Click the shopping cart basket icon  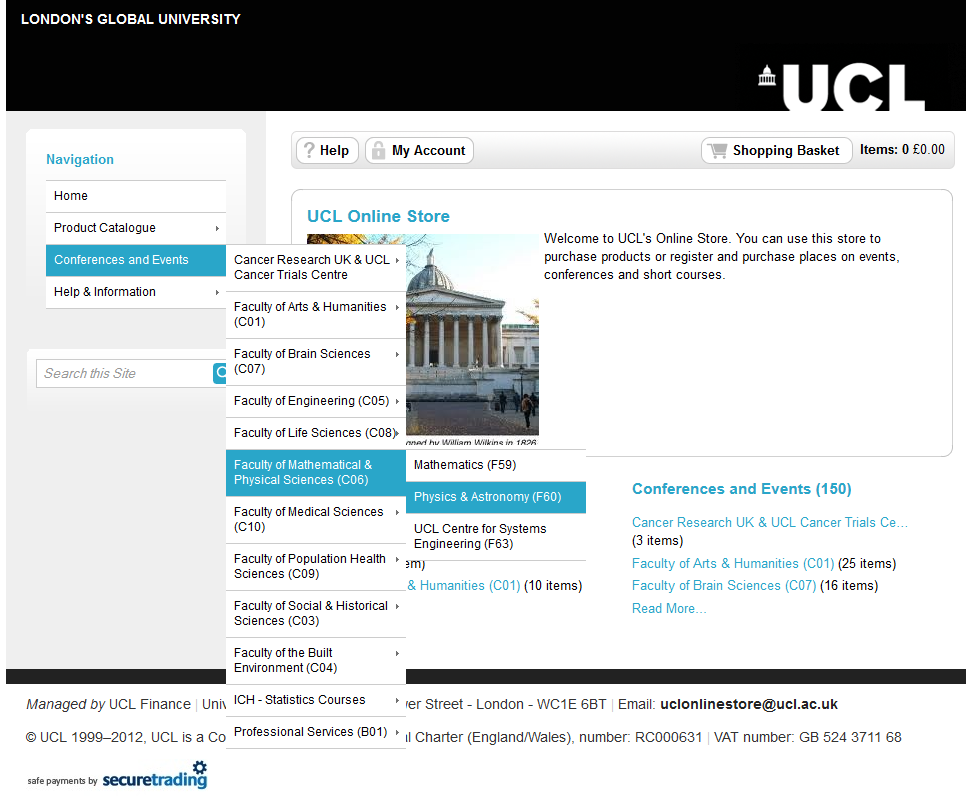717,150
